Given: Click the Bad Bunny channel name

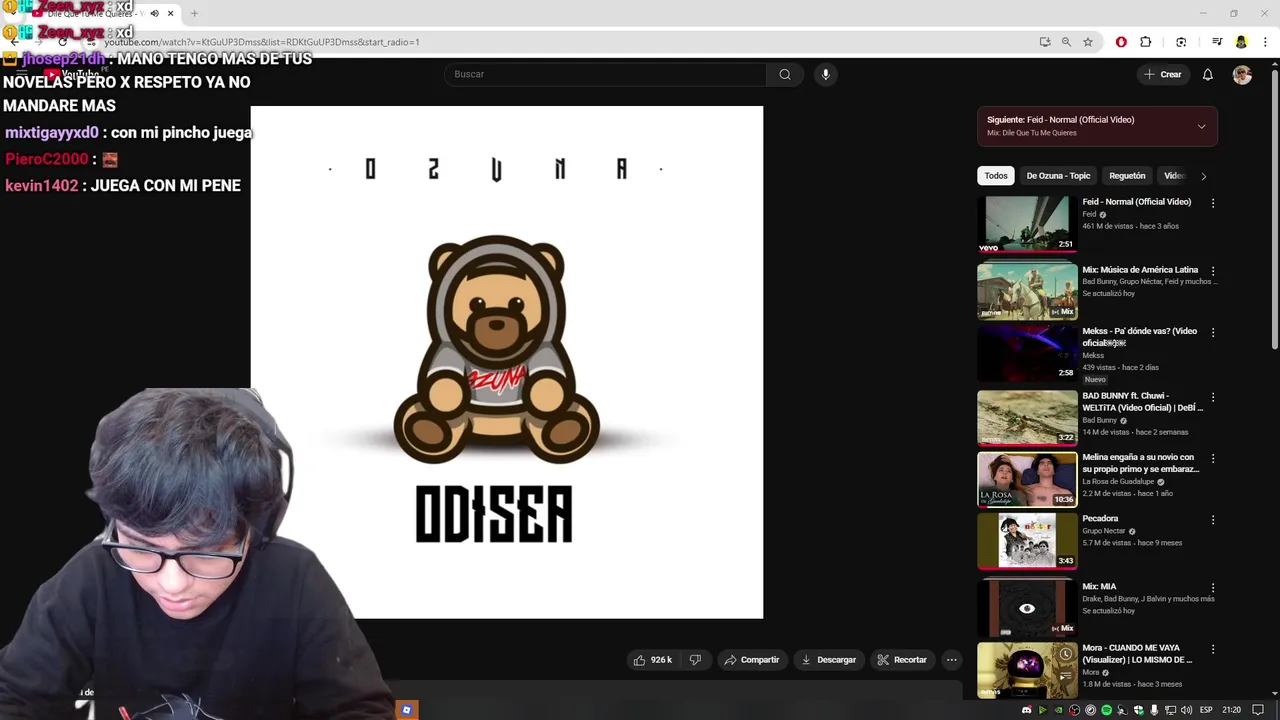Looking at the screenshot, I should tap(1099, 420).
